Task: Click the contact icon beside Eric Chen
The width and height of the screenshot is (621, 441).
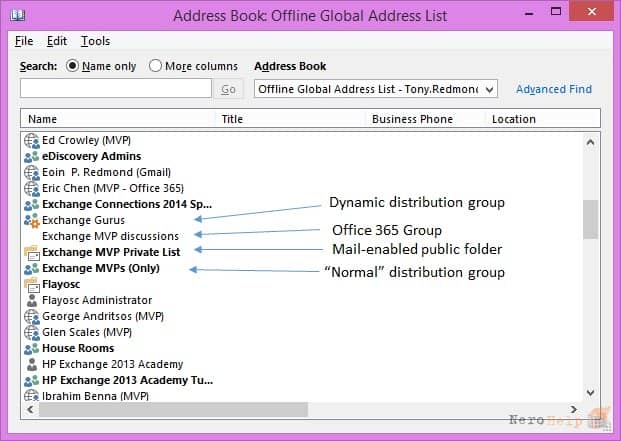Action: (x=32, y=188)
